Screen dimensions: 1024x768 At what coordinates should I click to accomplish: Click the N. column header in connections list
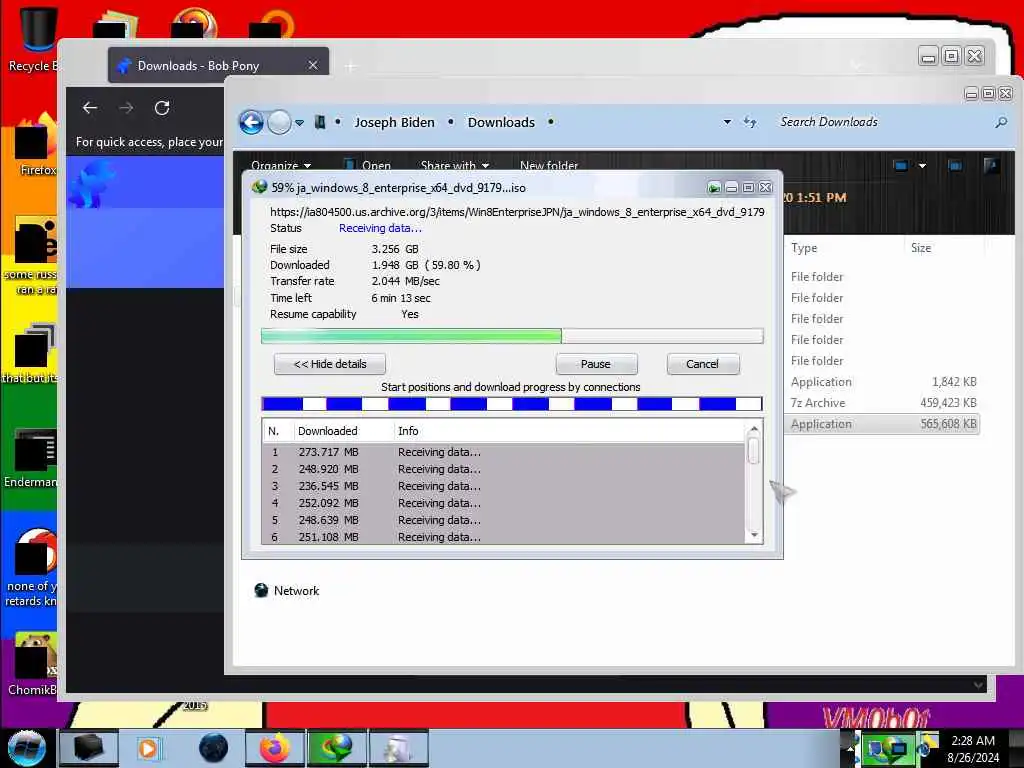274,431
